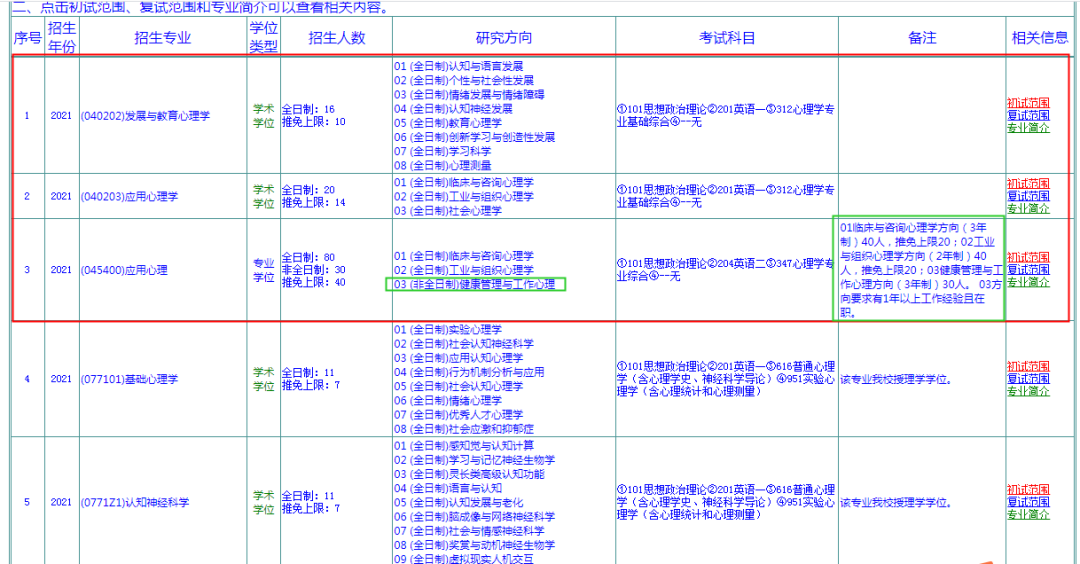Click the (0771Z1)认知神经科学 major name

pos(135,502)
